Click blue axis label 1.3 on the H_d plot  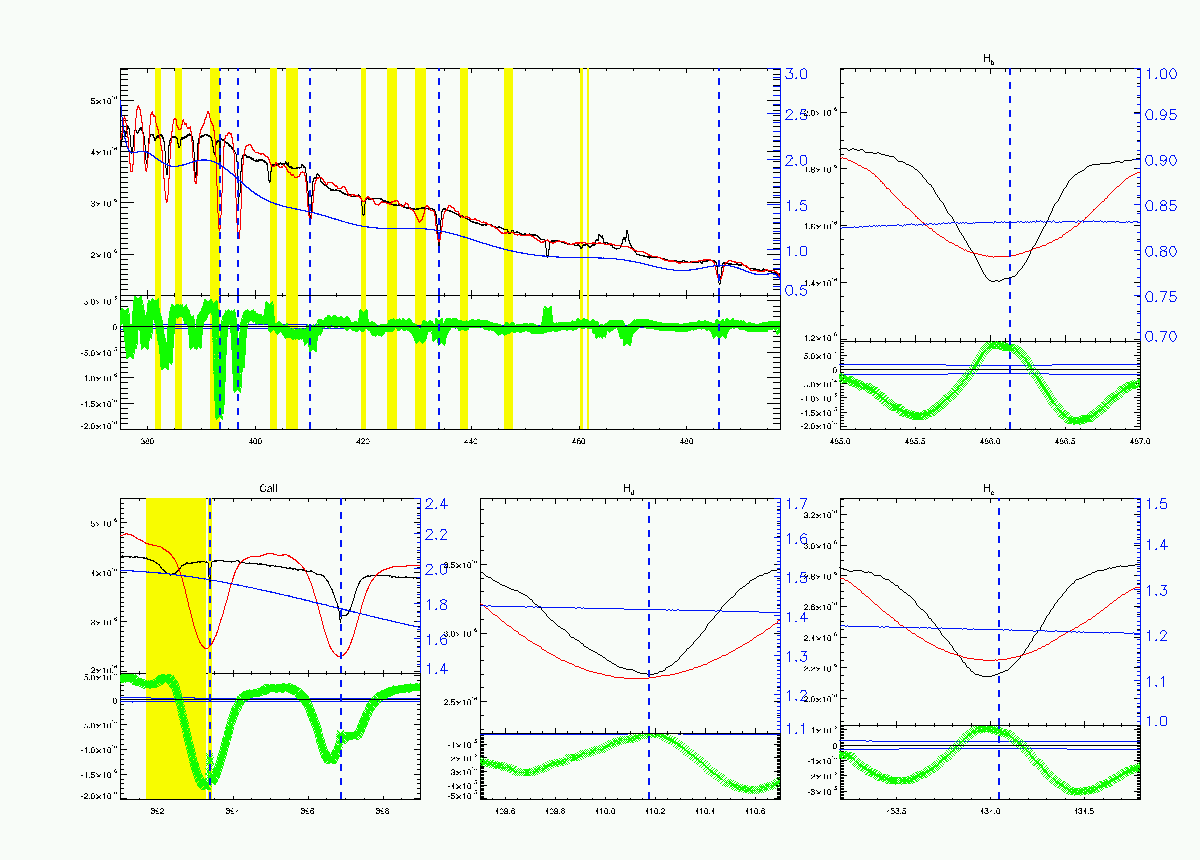coord(797,657)
